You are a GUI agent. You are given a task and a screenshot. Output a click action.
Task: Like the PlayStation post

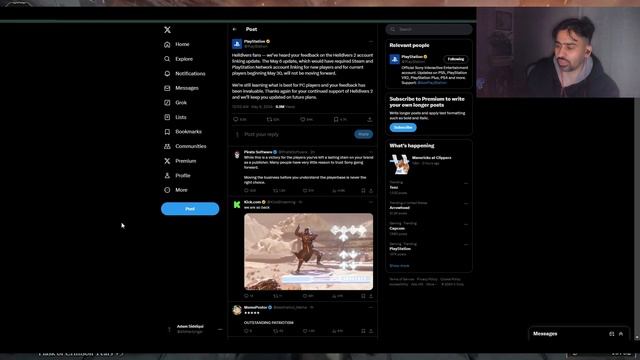coord(302,119)
